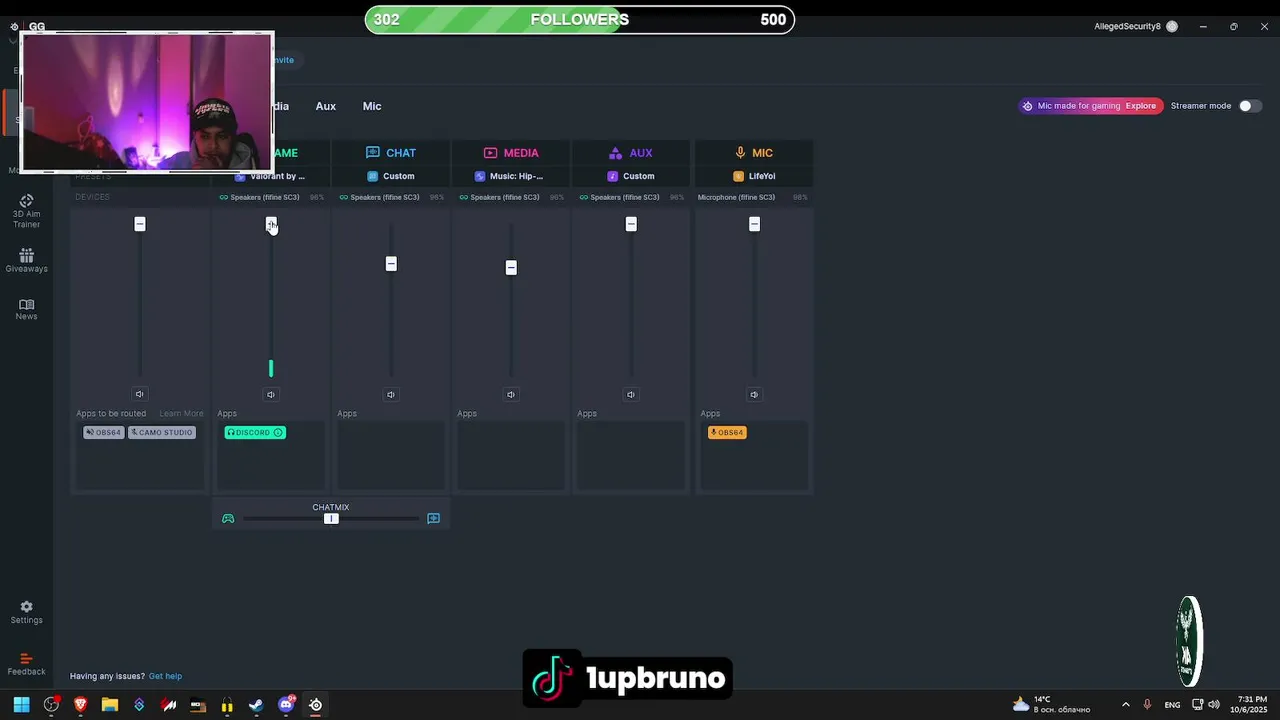This screenshot has width=1280, height=720.
Task: Click the Media channel volume slider handle
Action: 511,267
